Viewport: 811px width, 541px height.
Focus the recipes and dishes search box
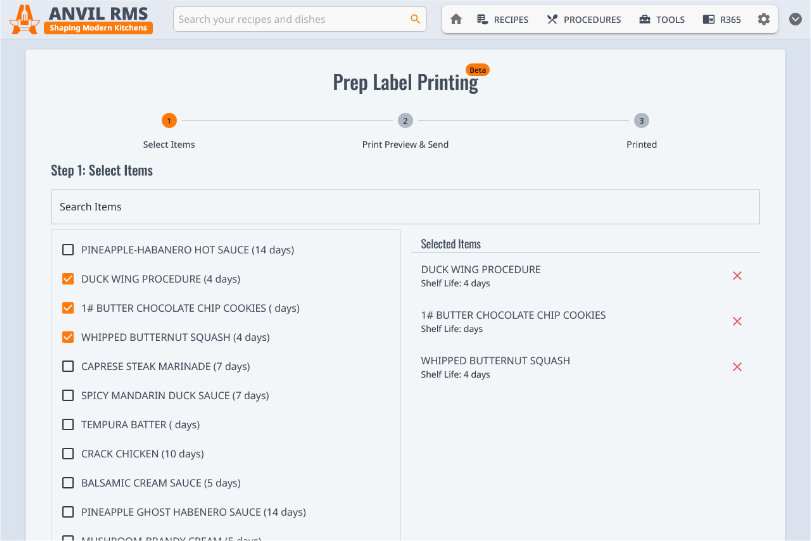(290, 19)
